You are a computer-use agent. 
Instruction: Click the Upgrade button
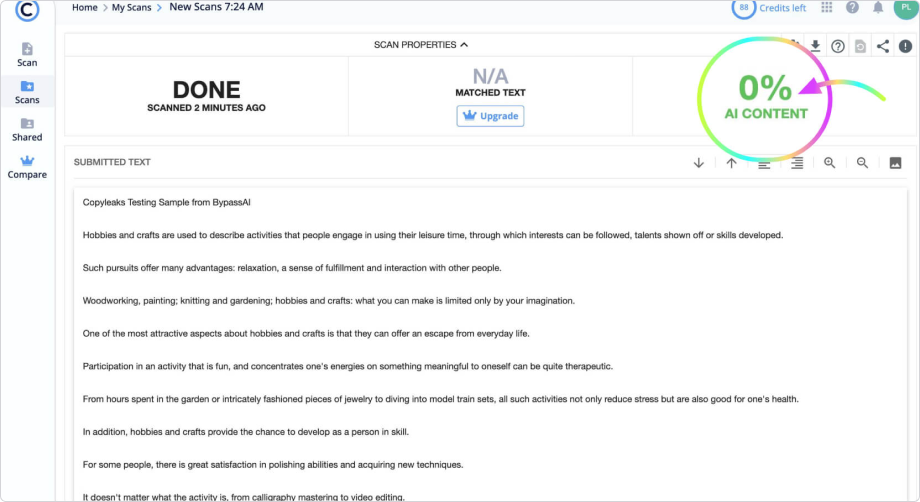point(490,116)
